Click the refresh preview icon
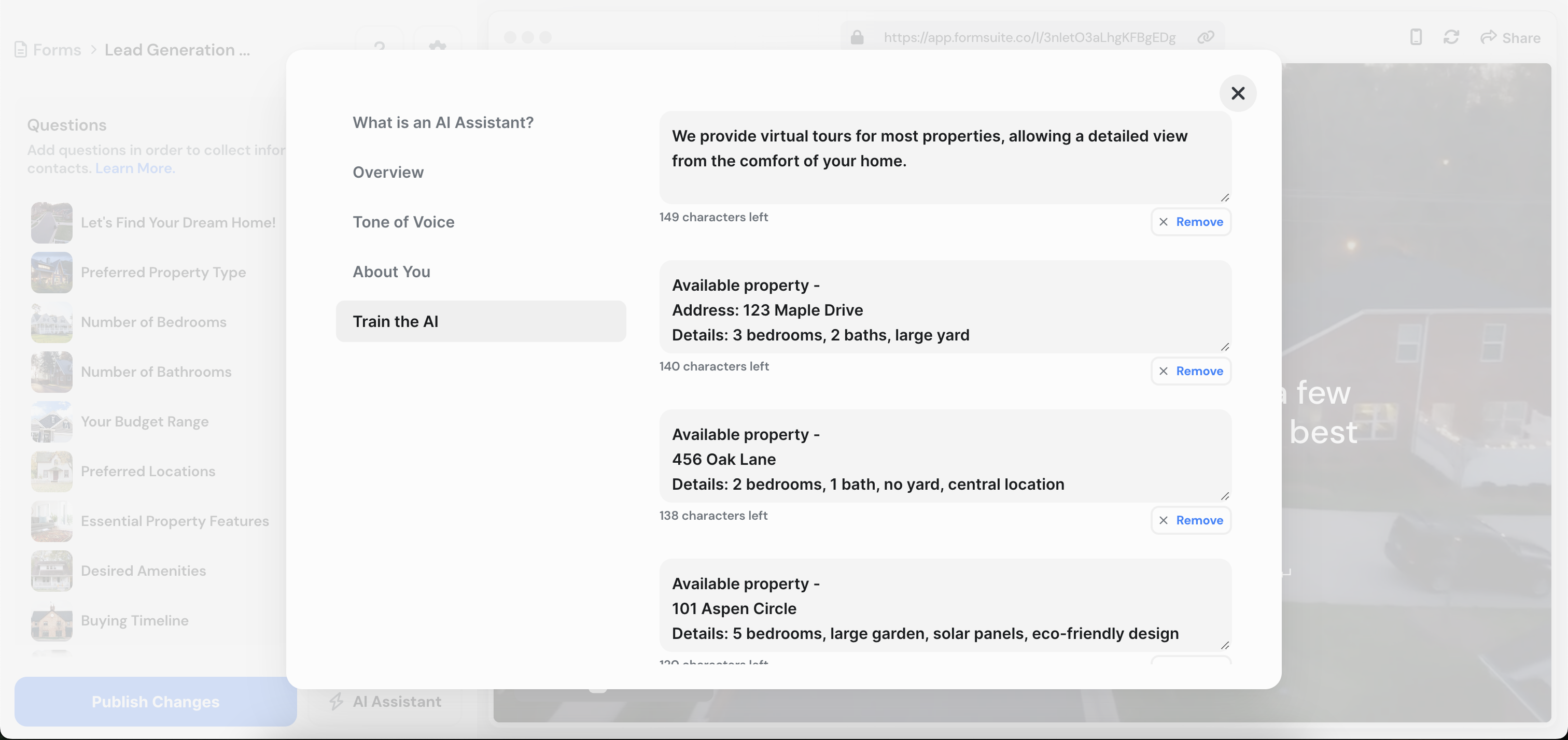The image size is (1568, 740). click(x=1451, y=38)
